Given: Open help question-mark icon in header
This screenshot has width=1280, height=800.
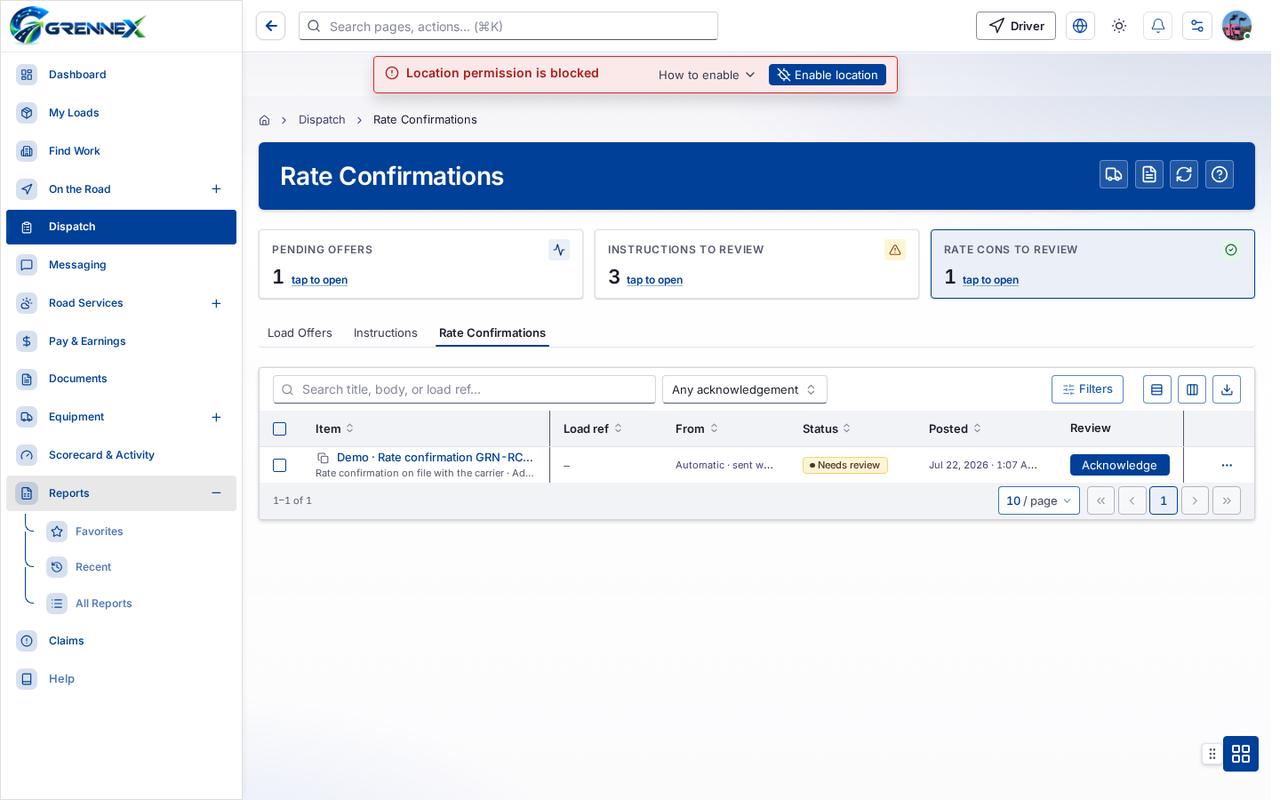Looking at the screenshot, I should [1219, 174].
